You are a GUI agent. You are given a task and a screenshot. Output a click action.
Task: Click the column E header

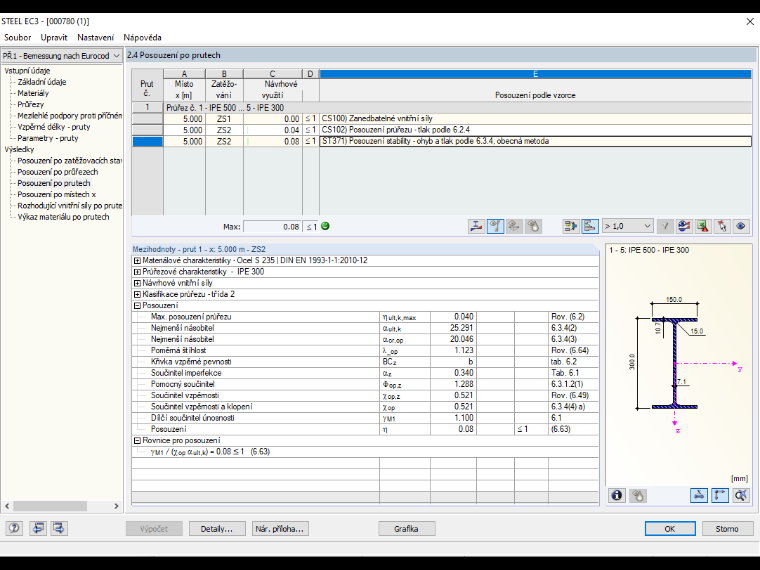(535, 74)
